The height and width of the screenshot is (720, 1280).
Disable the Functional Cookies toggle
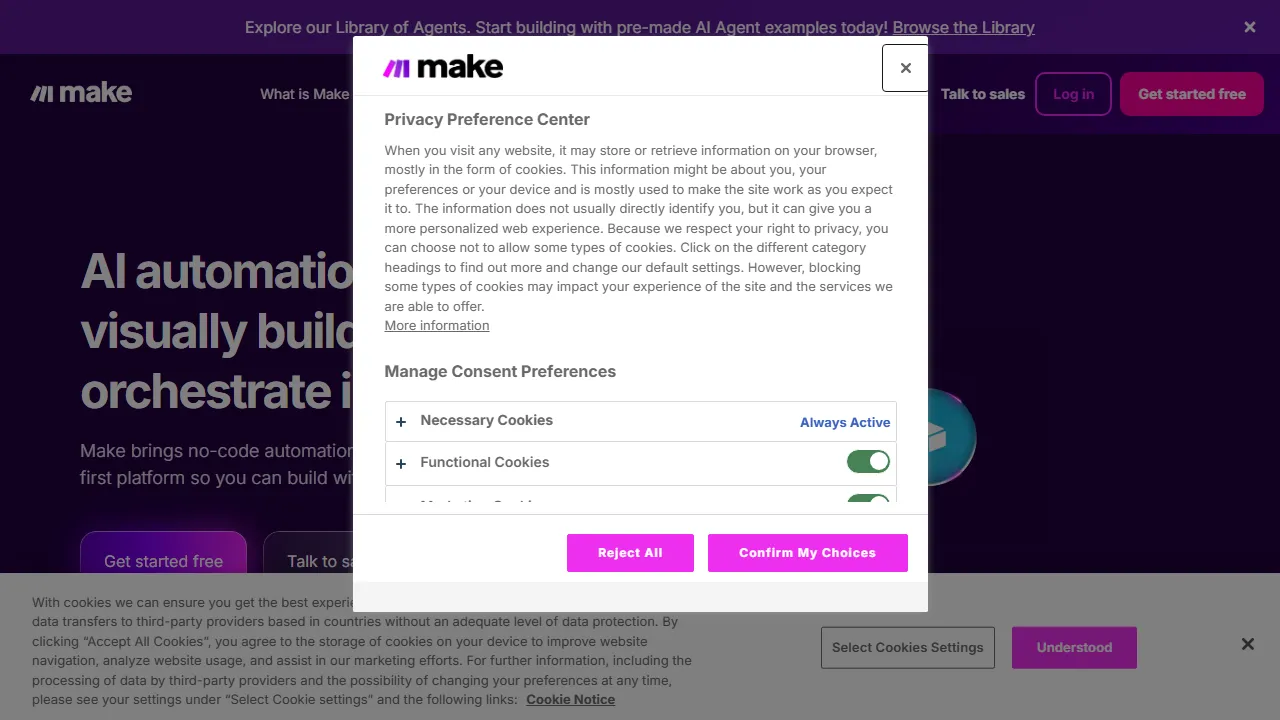pos(867,461)
